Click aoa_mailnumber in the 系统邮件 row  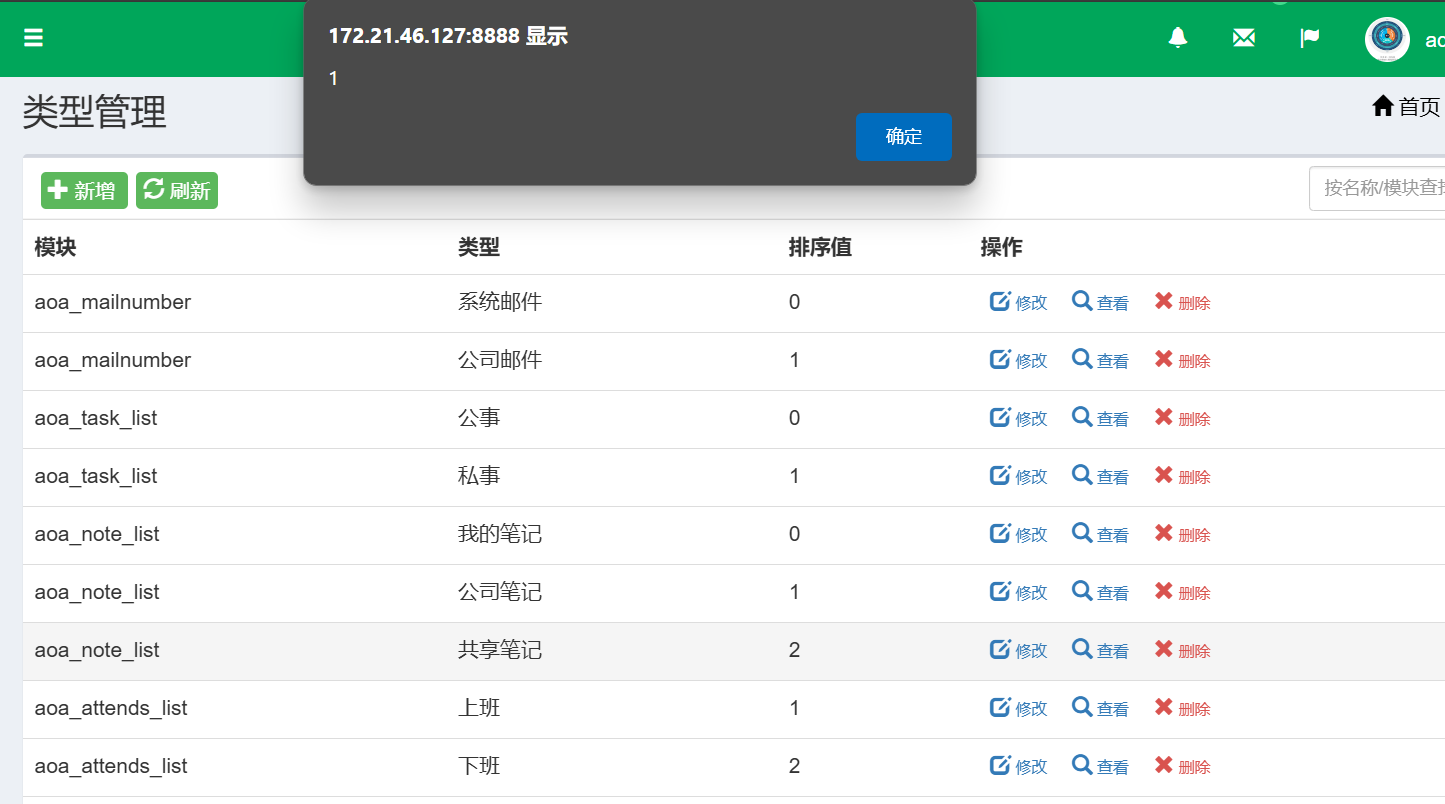(x=113, y=302)
